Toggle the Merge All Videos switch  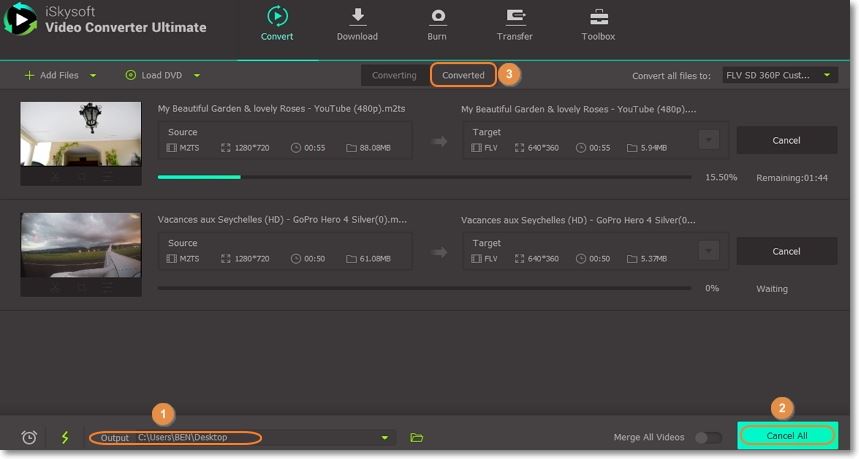click(x=707, y=437)
